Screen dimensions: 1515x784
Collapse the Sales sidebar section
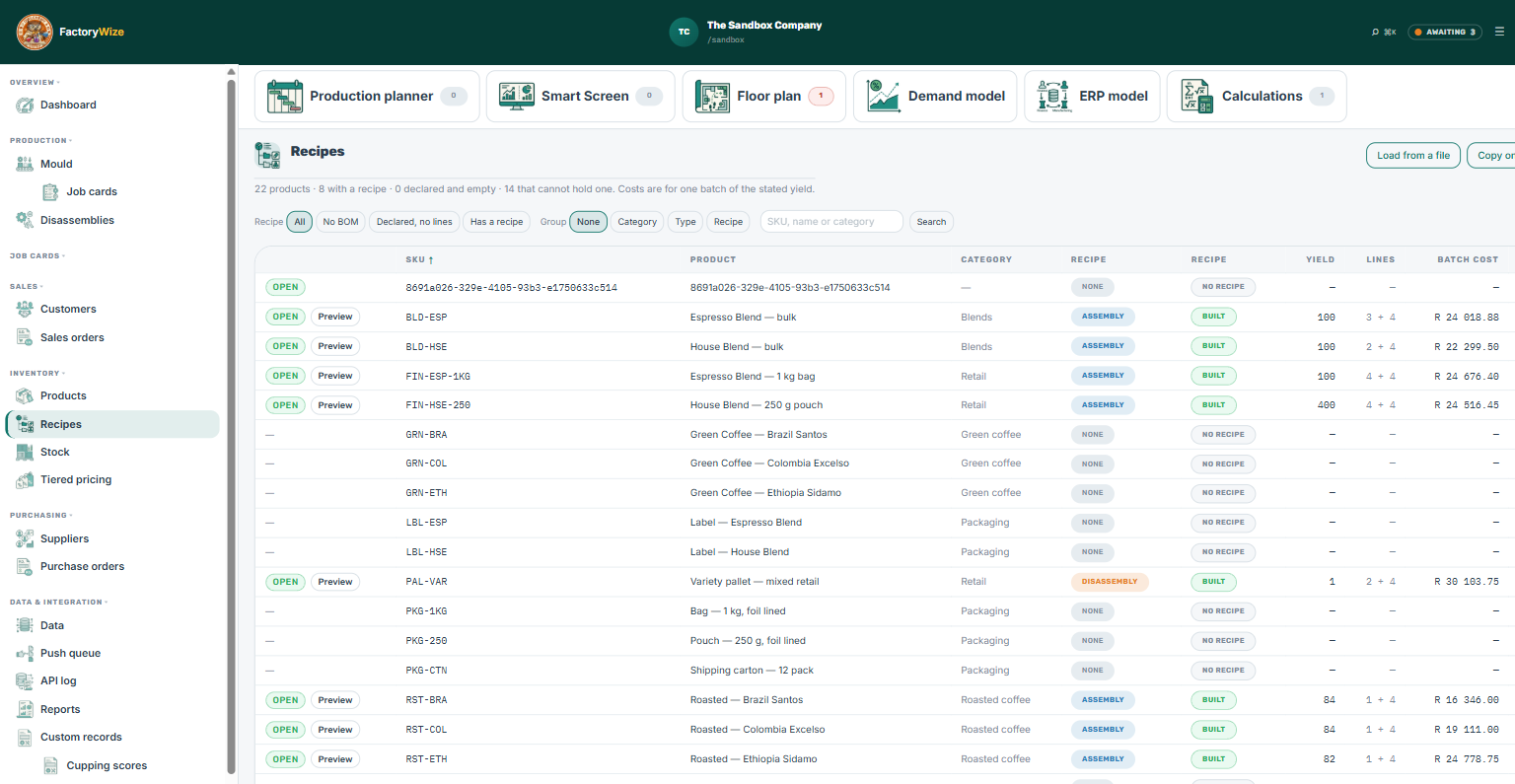(x=27, y=287)
